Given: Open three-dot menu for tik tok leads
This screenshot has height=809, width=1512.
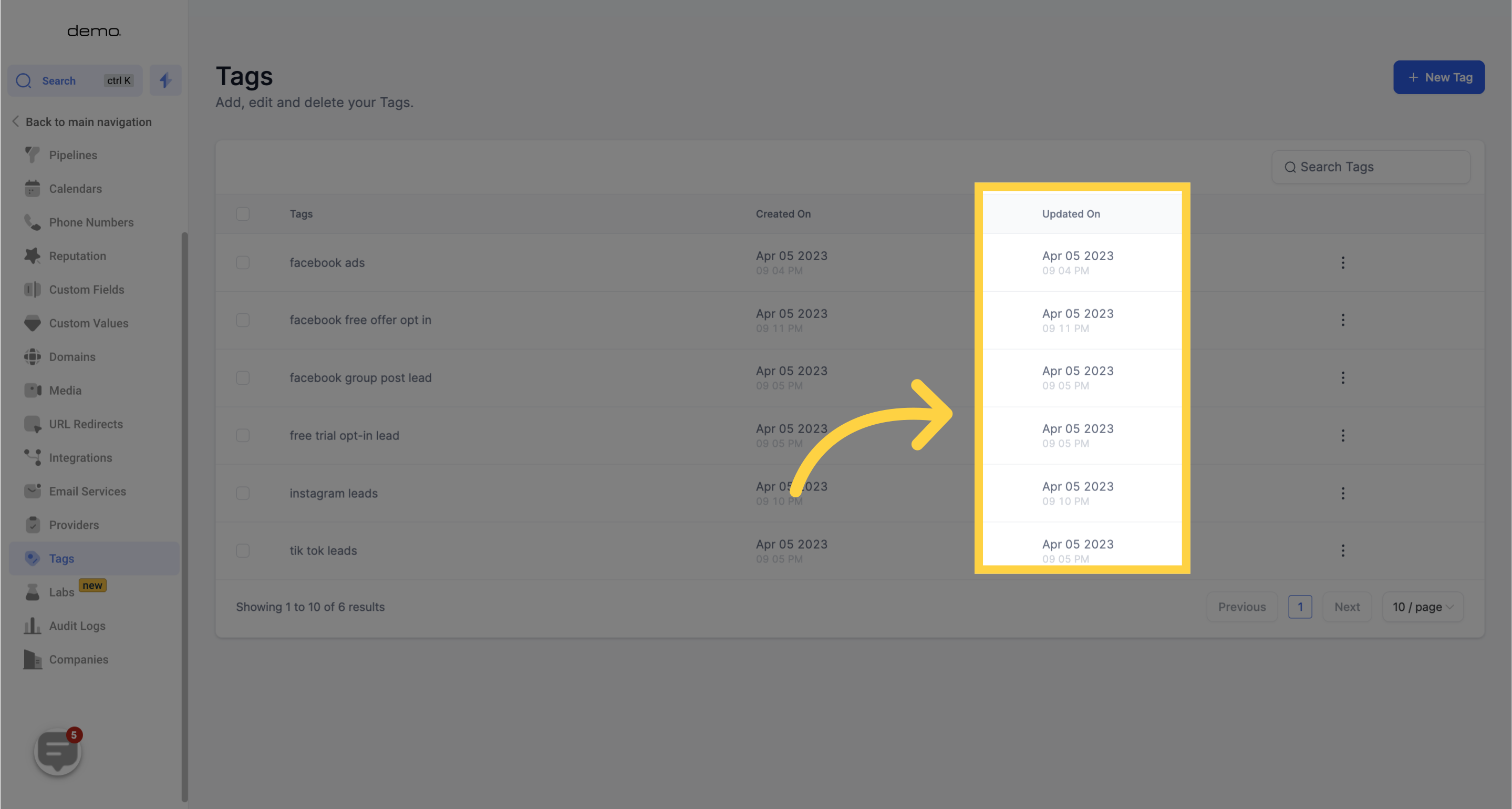Looking at the screenshot, I should tap(1342, 551).
